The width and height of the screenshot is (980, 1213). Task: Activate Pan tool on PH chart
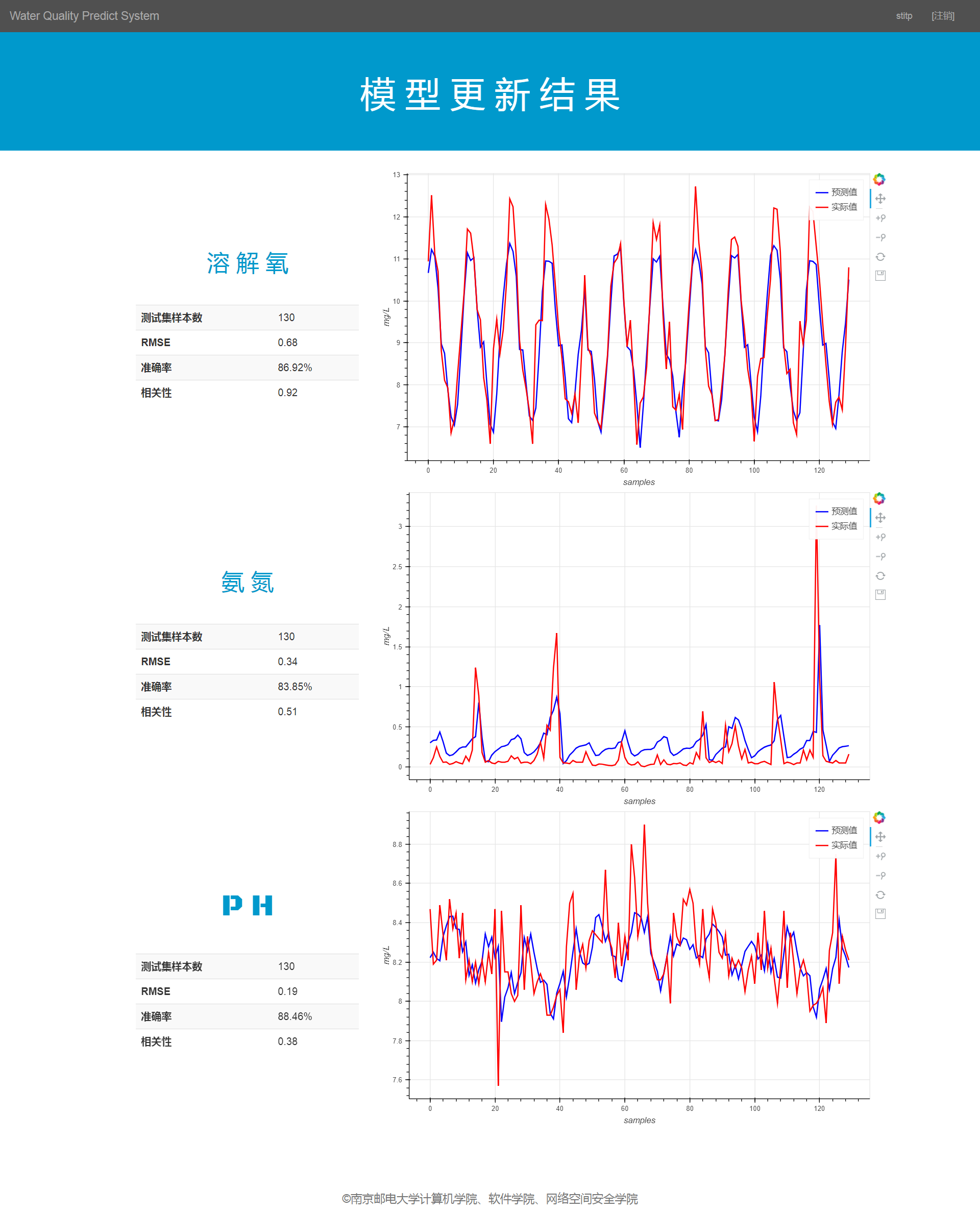pyautogui.click(x=880, y=837)
